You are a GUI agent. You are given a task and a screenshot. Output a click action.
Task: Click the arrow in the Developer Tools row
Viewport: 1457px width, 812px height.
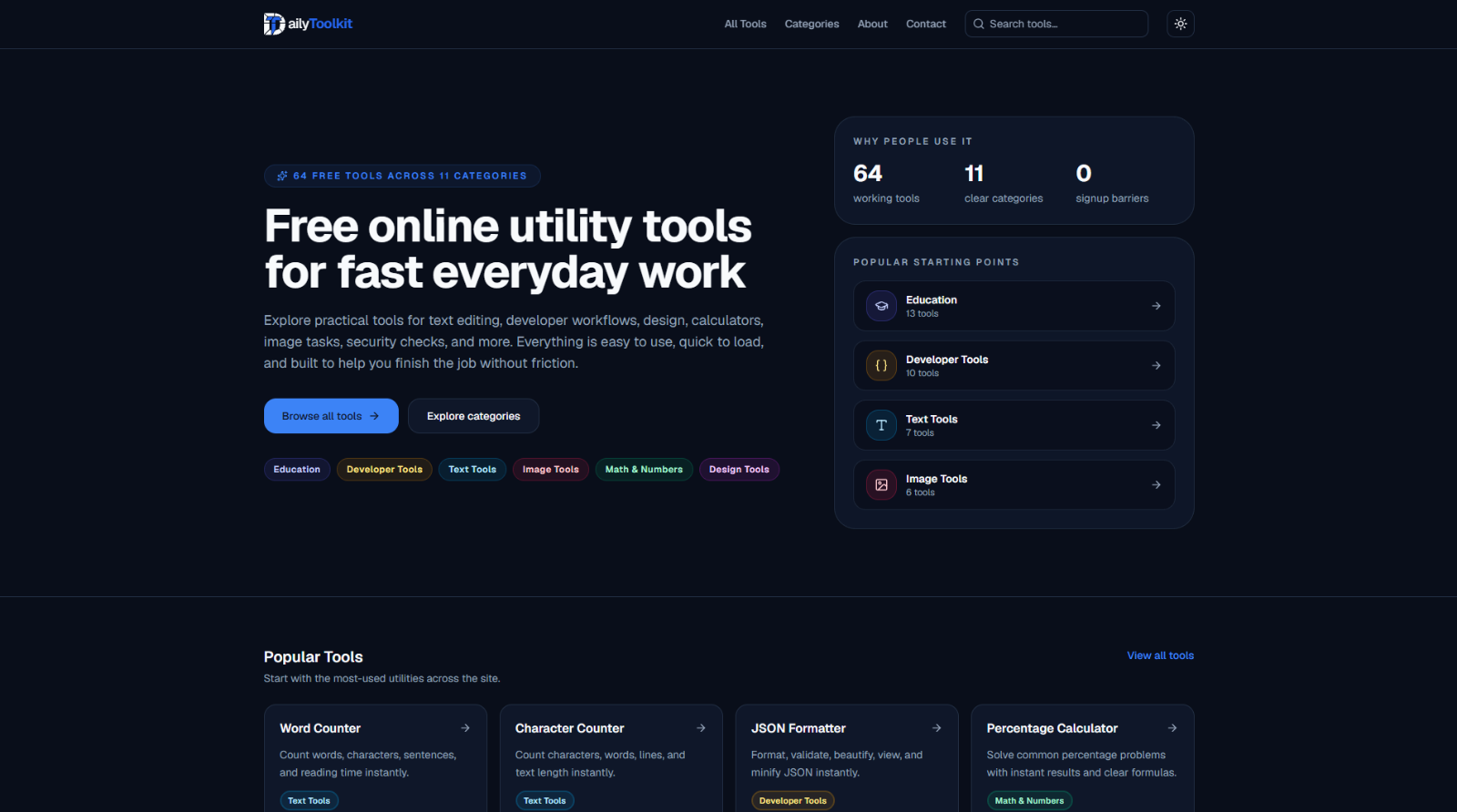[x=1156, y=365]
